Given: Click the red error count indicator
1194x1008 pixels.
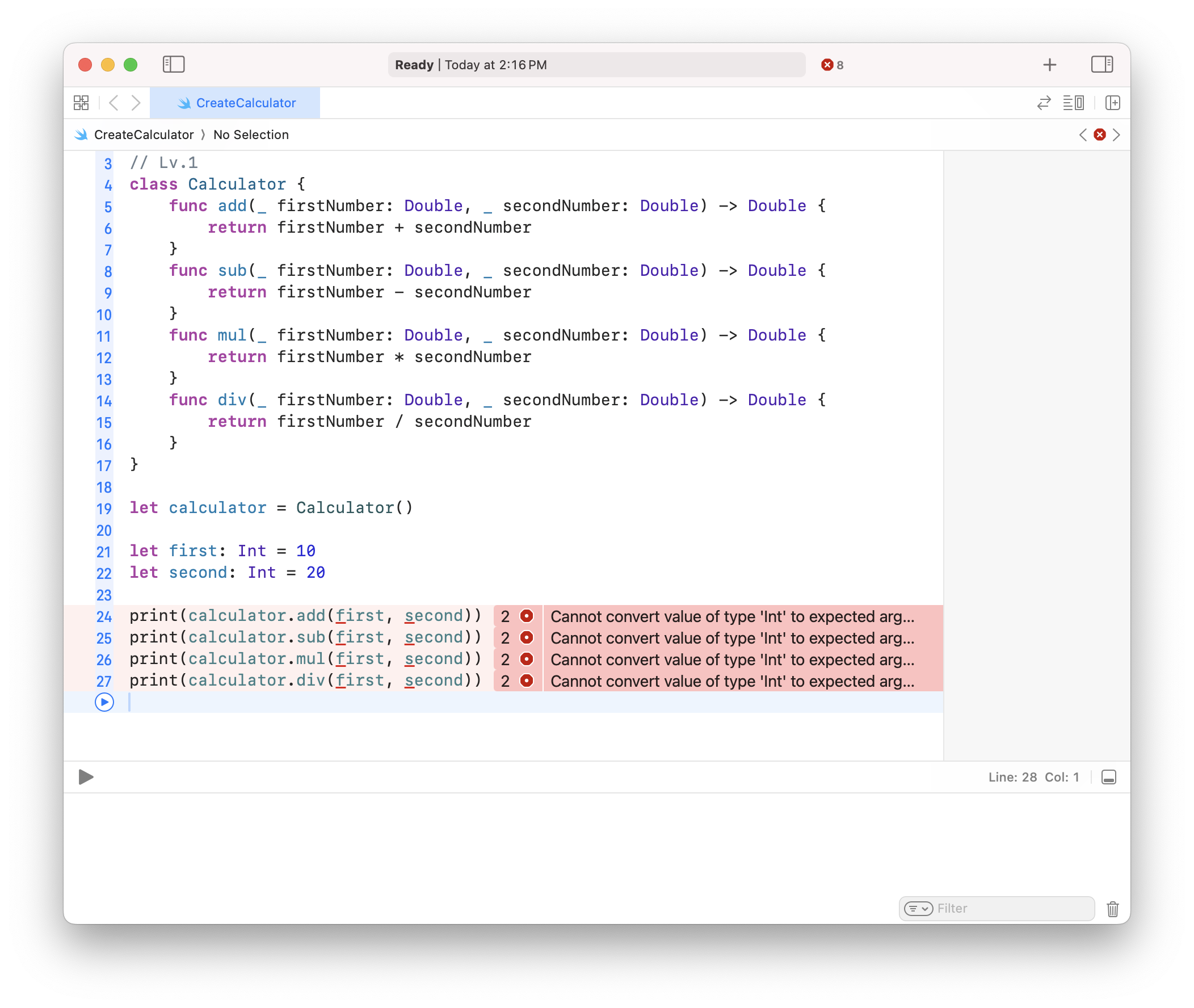Looking at the screenshot, I should pyautogui.click(x=832, y=65).
